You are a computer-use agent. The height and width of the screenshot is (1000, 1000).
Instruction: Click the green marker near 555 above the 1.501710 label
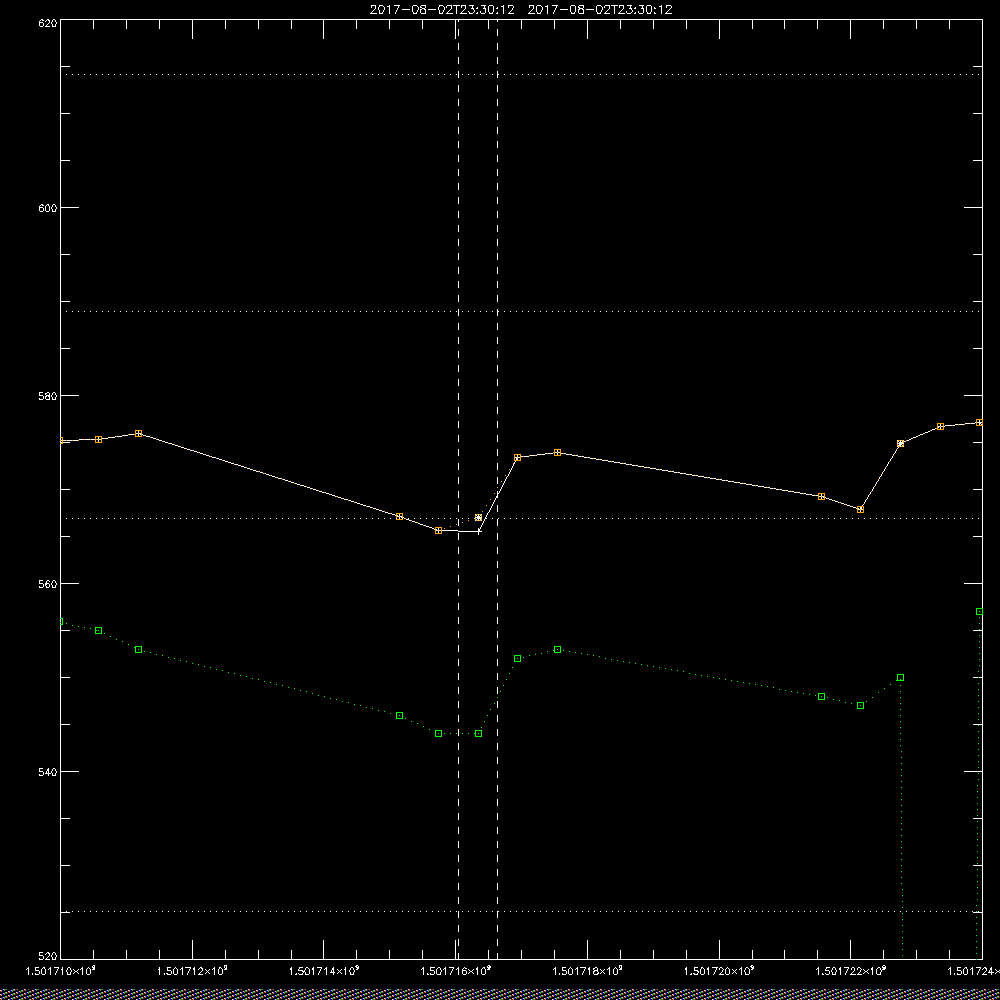pyautogui.click(x=98, y=631)
